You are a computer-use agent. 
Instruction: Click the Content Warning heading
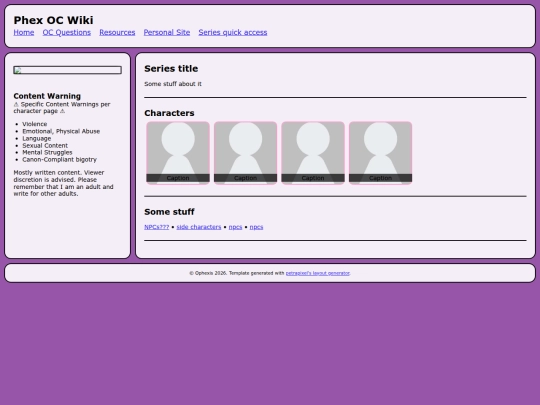(x=47, y=96)
